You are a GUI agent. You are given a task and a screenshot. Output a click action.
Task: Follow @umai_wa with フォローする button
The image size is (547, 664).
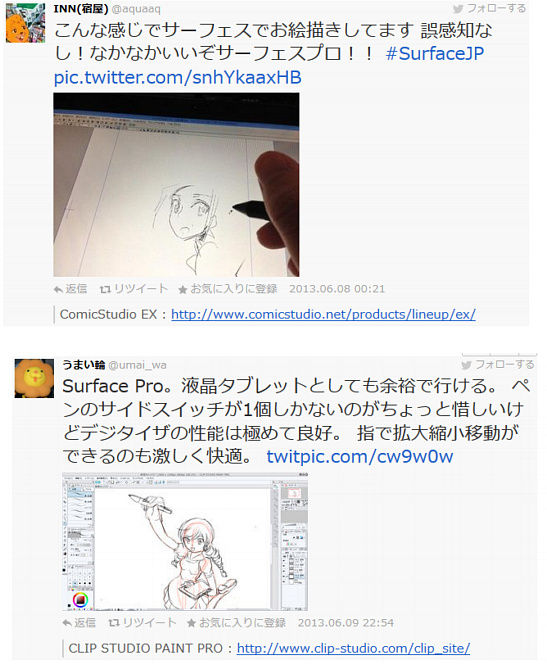(497, 365)
